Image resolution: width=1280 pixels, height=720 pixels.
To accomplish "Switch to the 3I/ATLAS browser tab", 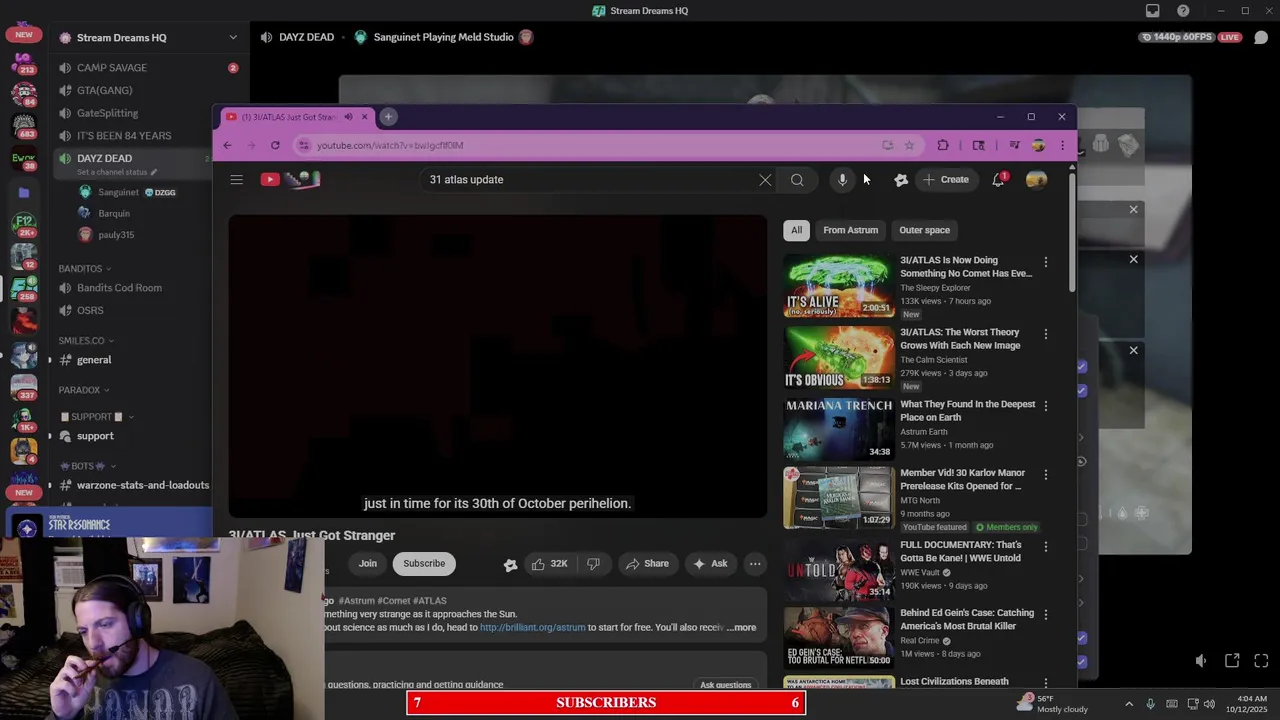I will (295, 117).
